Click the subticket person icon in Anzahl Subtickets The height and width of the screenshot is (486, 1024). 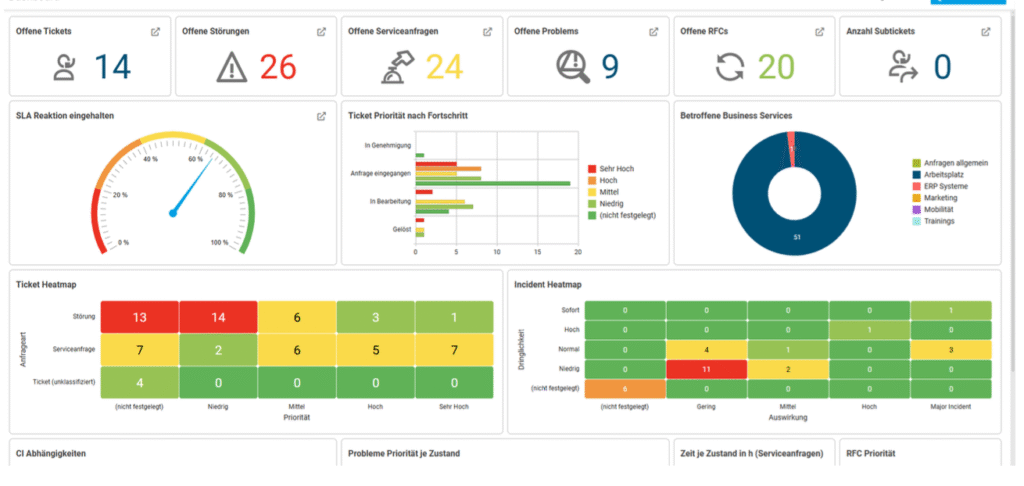point(904,68)
